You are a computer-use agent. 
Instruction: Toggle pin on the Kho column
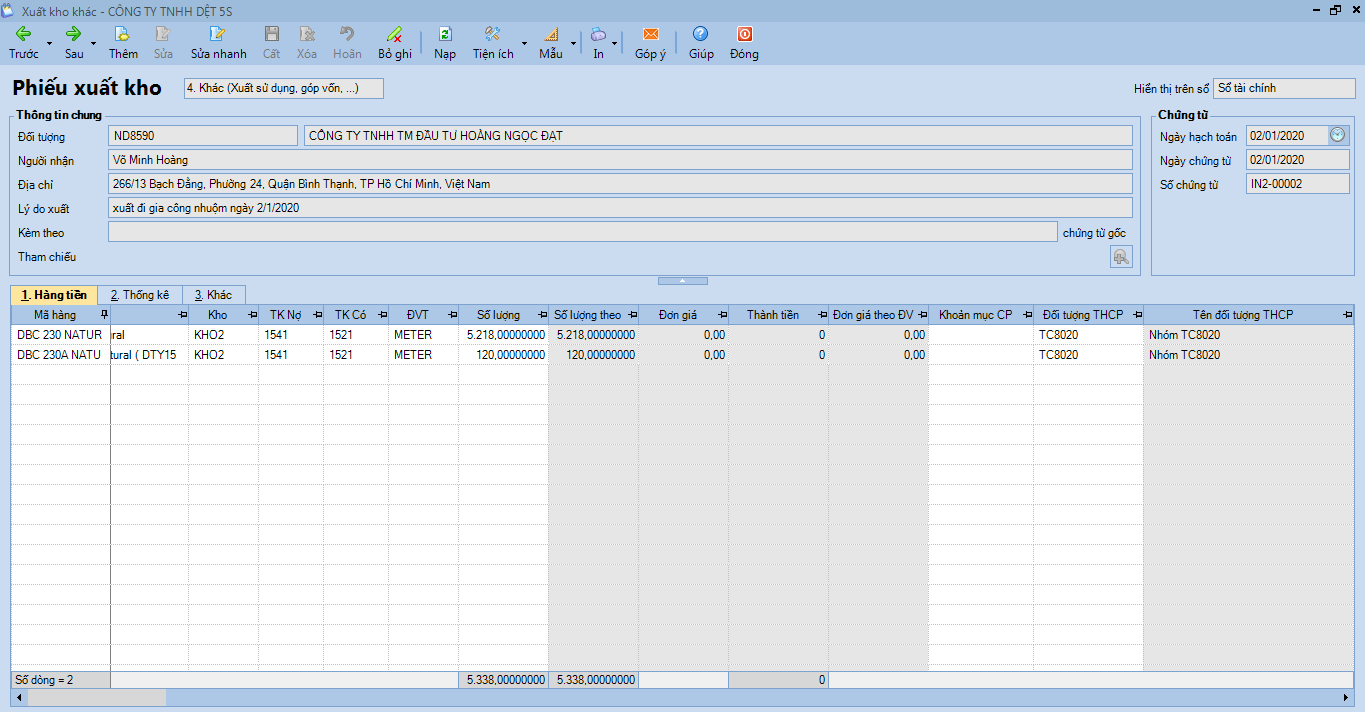click(x=252, y=315)
